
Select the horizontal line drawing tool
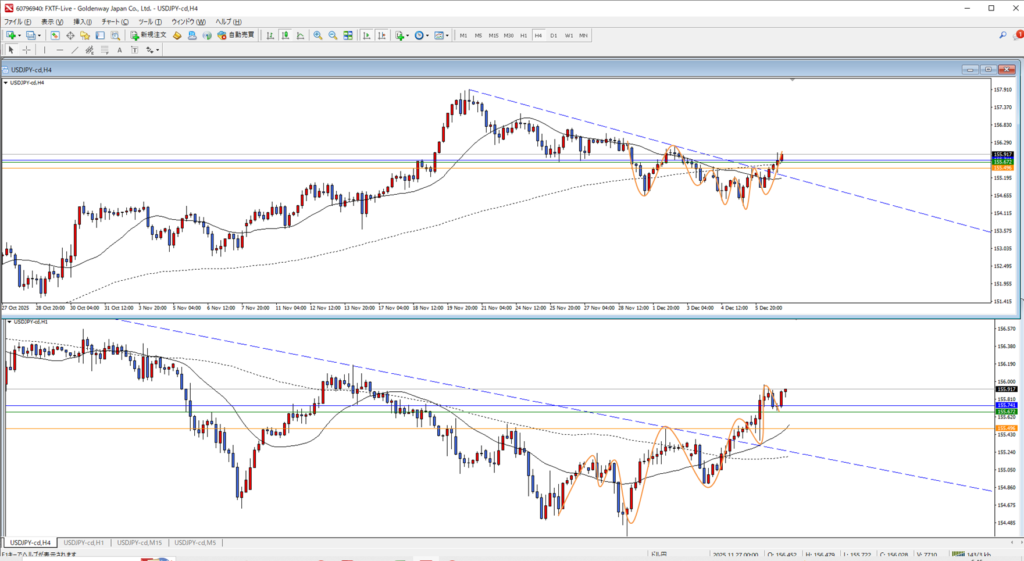(61, 49)
